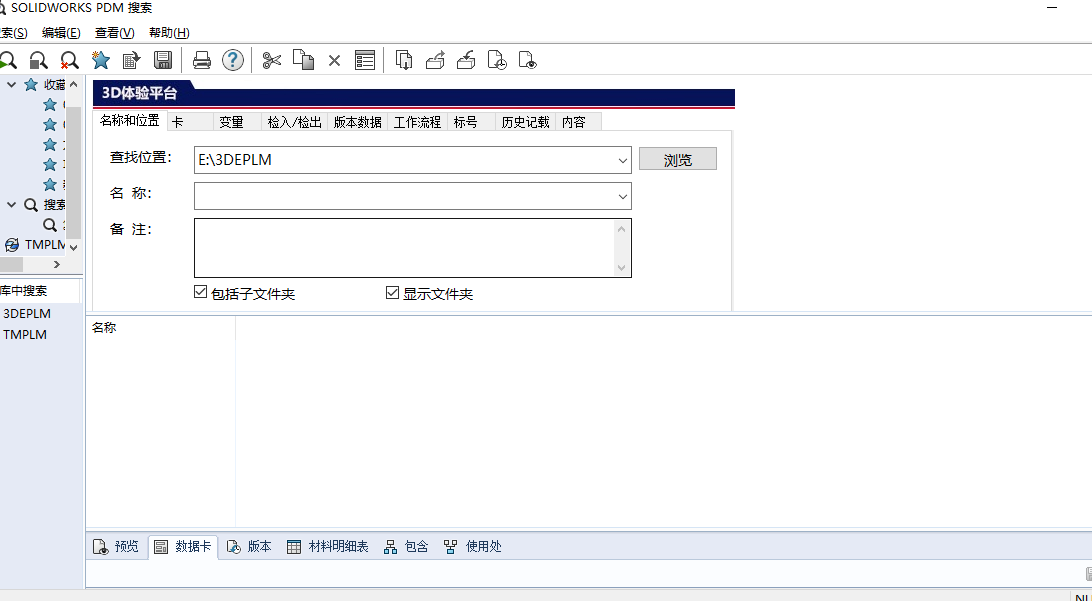Open properties list icon in toolbar
The width and height of the screenshot is (1092, 601).
[x=365, y=61]
